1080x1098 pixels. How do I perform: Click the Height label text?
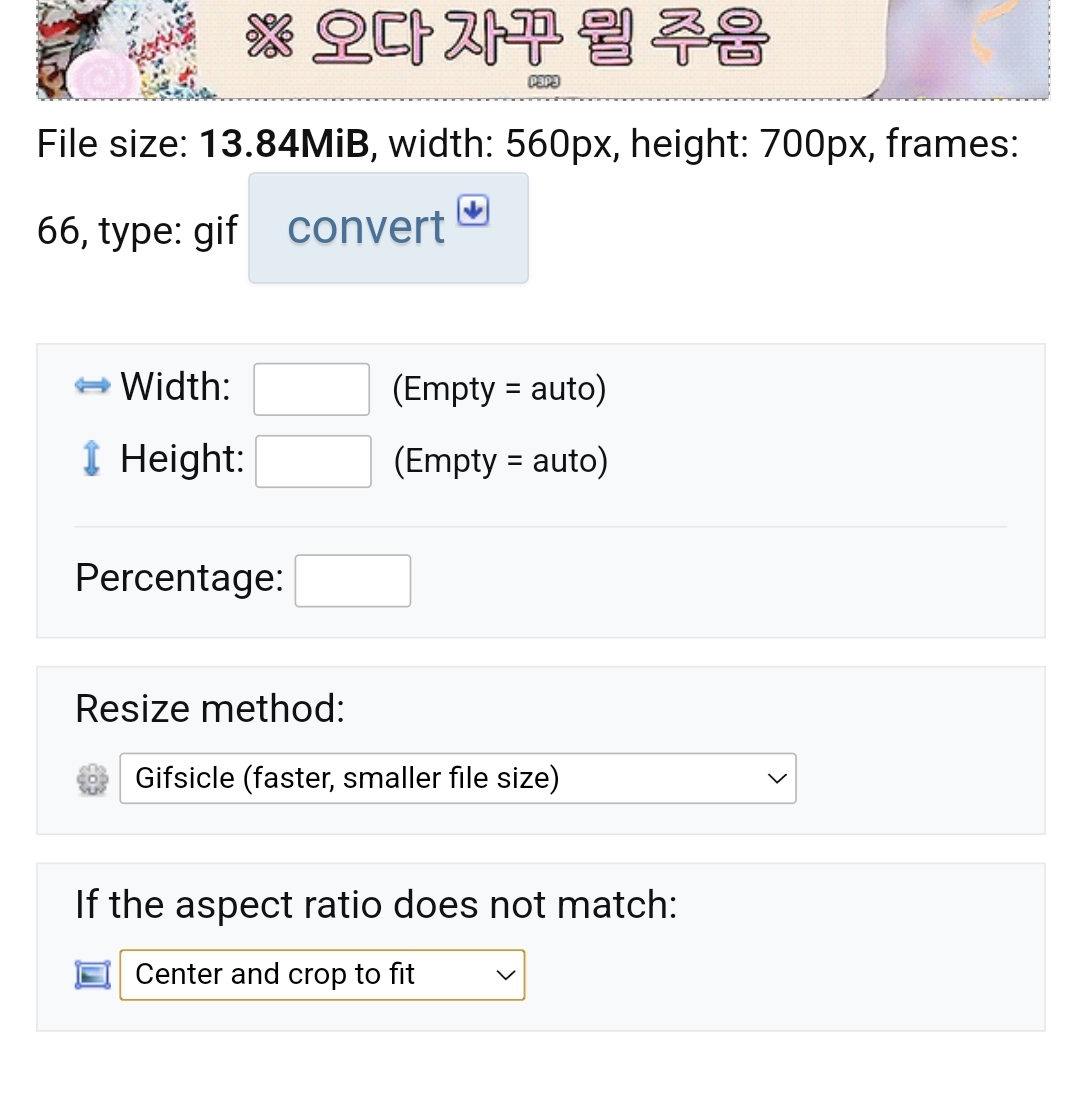pyautogui.click(x=182, y=459)
